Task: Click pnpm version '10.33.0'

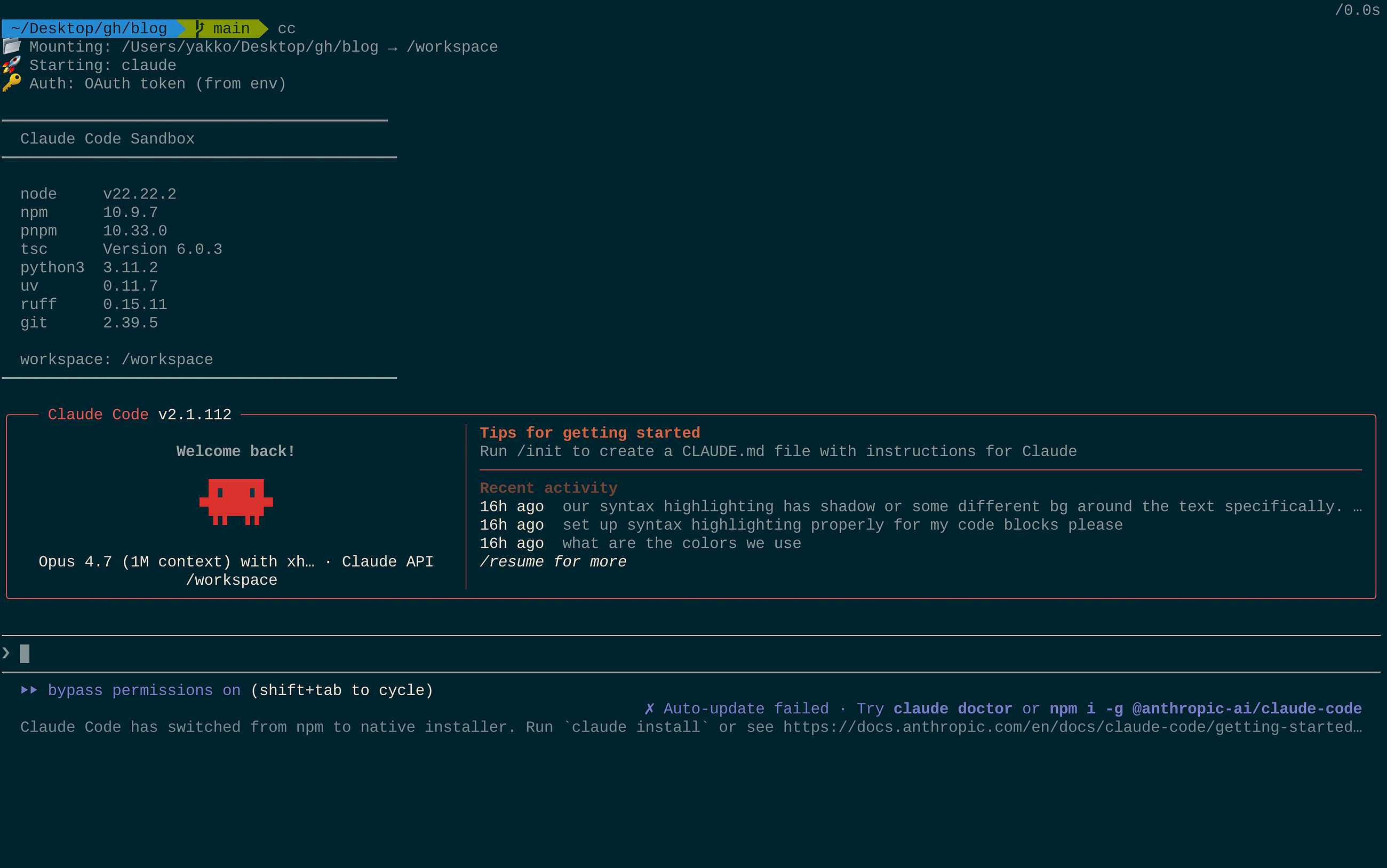Action: coord(135,231)
